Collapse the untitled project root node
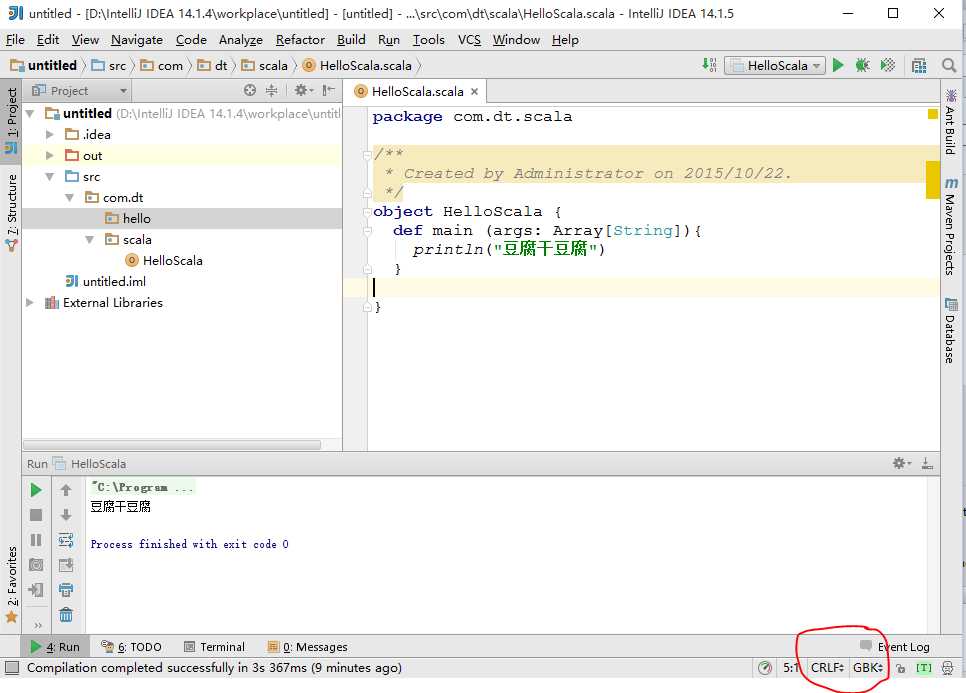The image size is (966, 693). click(x=30, y=113)
